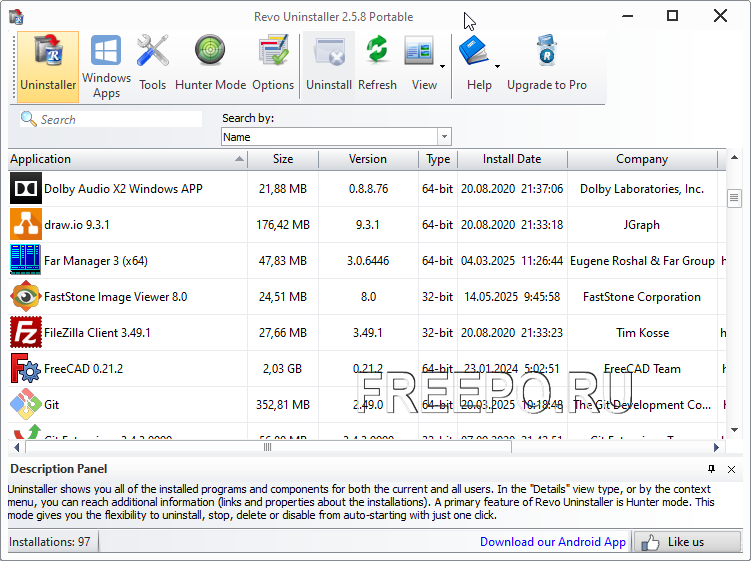Viewport: 751px width, 561px height.
Task: Select FastStone Image Viewer 8.0 entry
Action: pyautogui.click(x=115, y=297)
